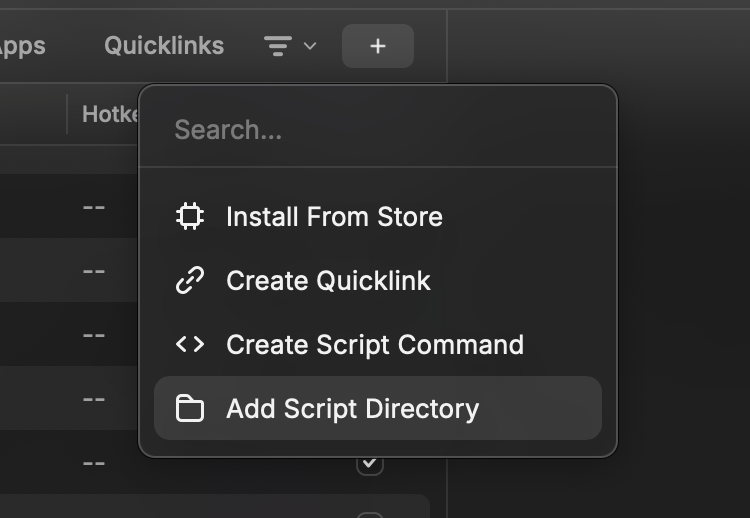This screenshot has height=518, width=750.
Task: Click the Hotkey column header
Action: coord(110,114)
